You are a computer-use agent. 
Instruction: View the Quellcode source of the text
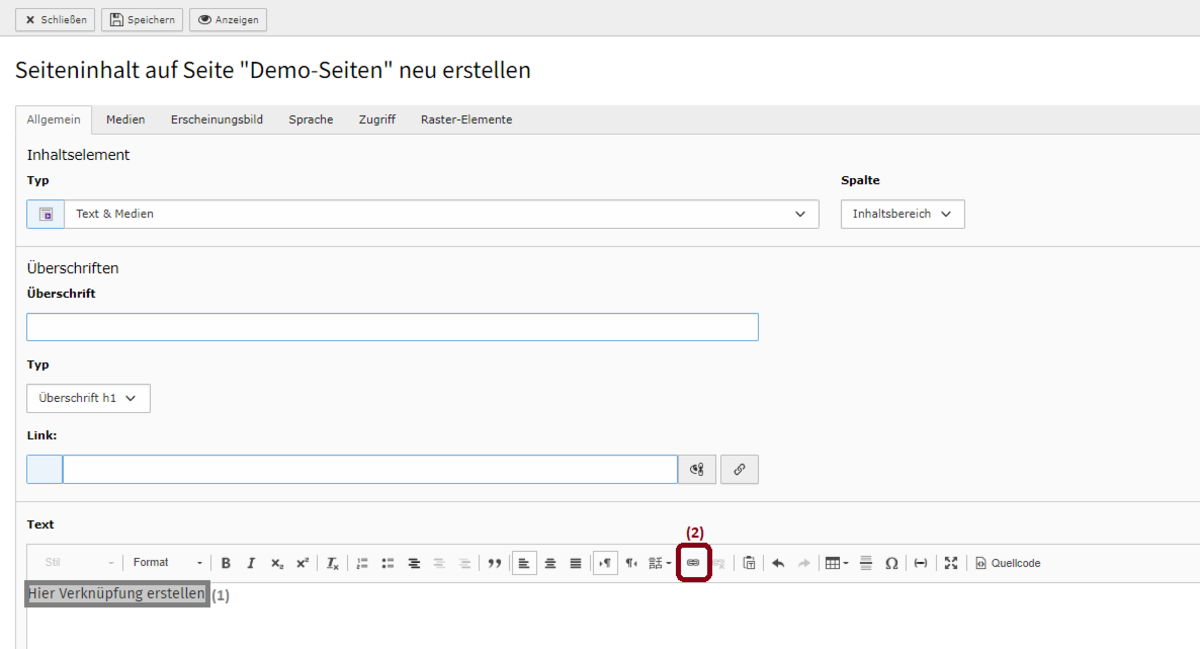coord(1008,563)
